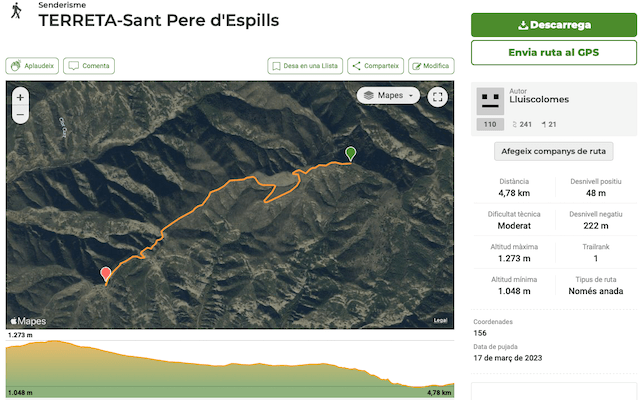Open the Mapes layer dropdown
This screenshot has height=400, width=640.
[x=389, y=96]
